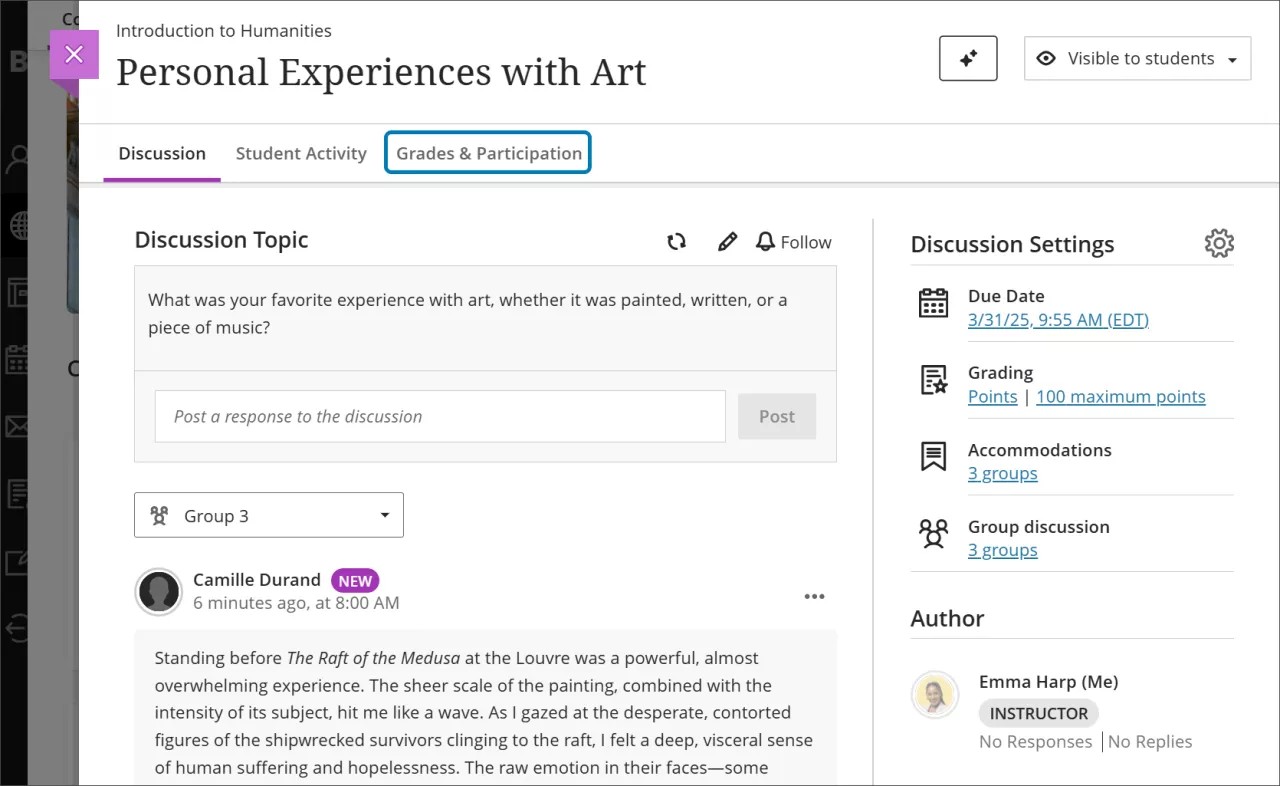Open the due date link 3/31/25
Screen dimensions: 1280x786
point(1057,320)
